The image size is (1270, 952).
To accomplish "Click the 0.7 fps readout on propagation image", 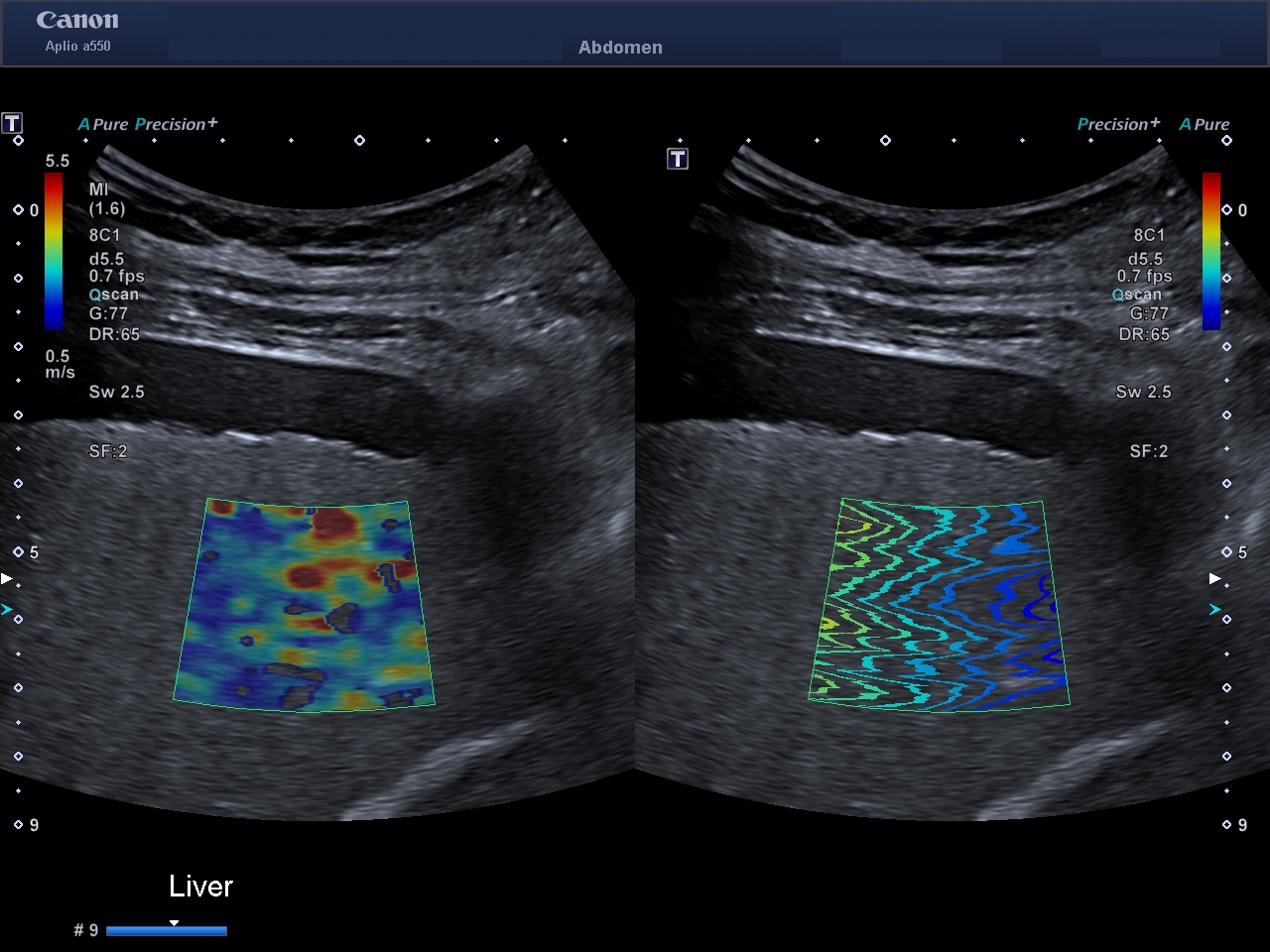I will pyautogui.click(x=1144, y=276).
